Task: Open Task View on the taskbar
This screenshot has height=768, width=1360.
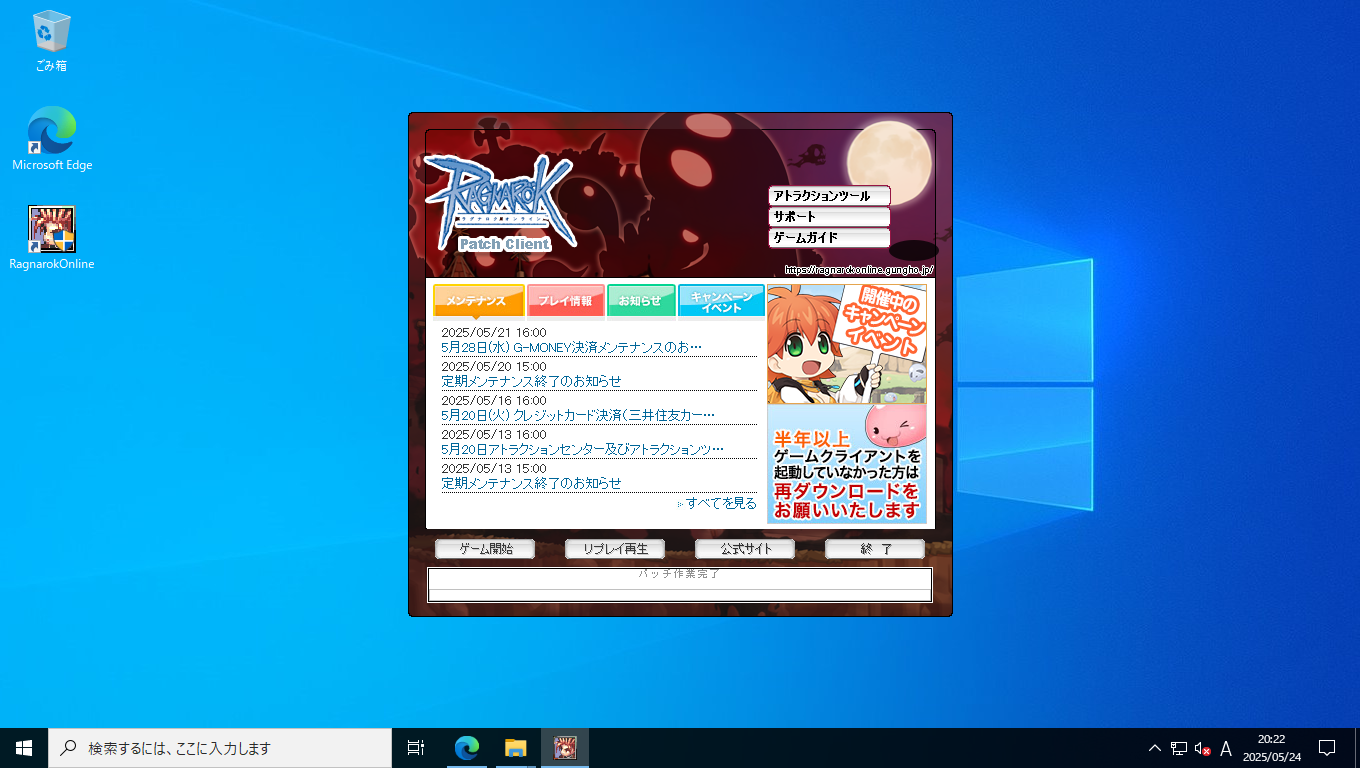Action: pyautogui.click(x=416, y=748)
